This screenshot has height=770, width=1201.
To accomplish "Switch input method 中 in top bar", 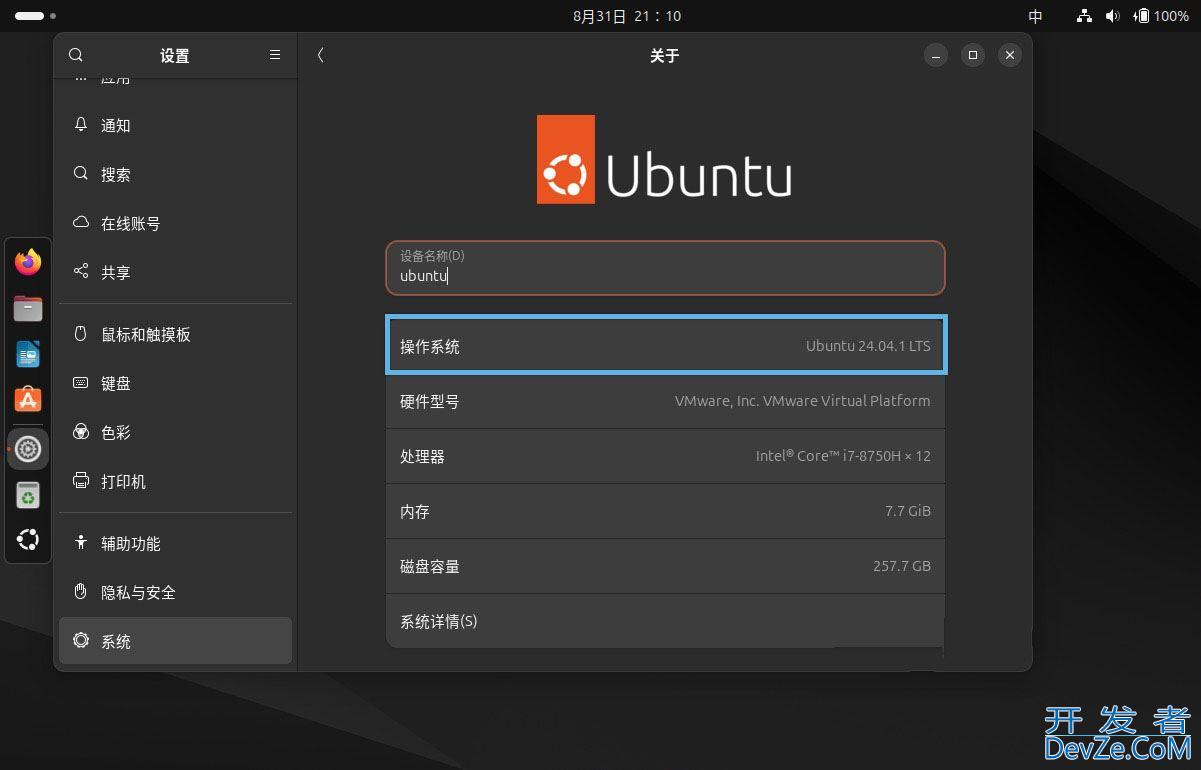I will (x=1035, y=16).
